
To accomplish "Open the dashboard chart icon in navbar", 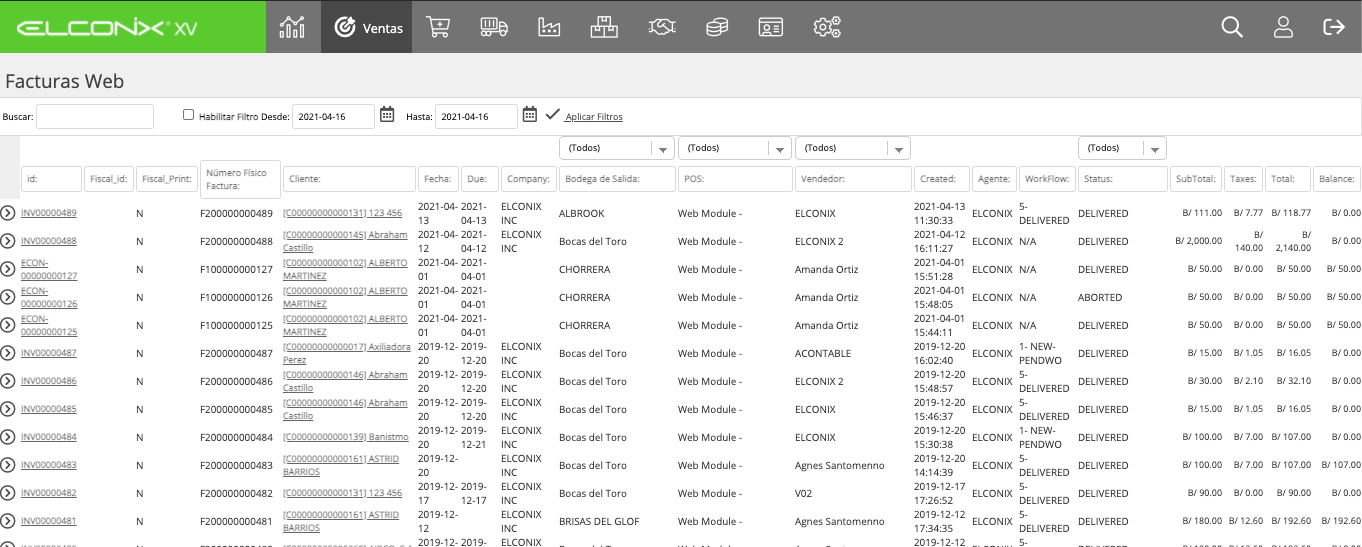I will pyautogui.click(x=292, y=27).
